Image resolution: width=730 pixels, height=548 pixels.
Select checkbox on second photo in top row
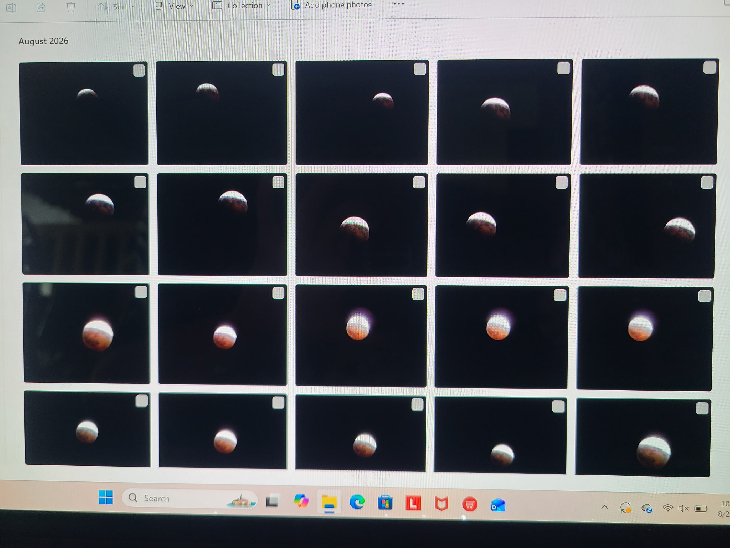coord(278,69)
